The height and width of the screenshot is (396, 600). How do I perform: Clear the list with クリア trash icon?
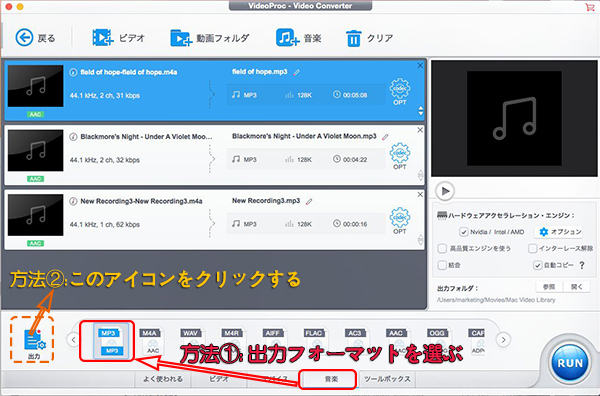pos(370,38)
